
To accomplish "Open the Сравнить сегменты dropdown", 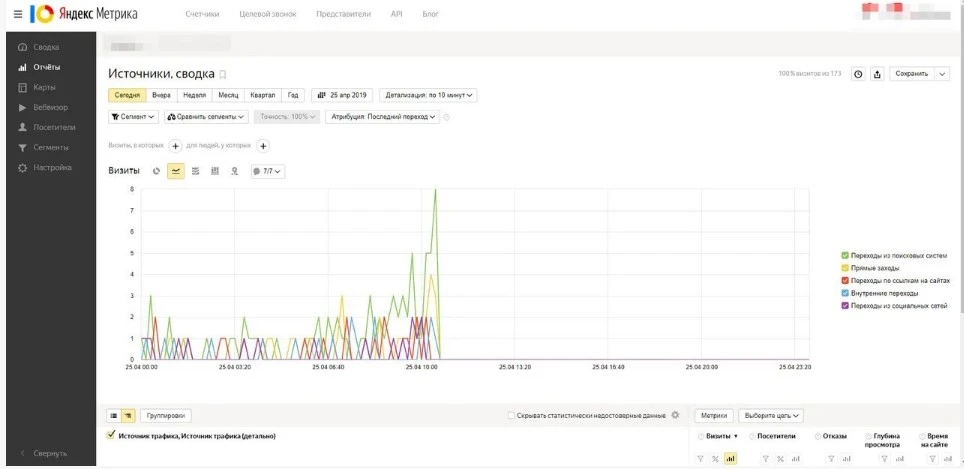I will point(206,116).
